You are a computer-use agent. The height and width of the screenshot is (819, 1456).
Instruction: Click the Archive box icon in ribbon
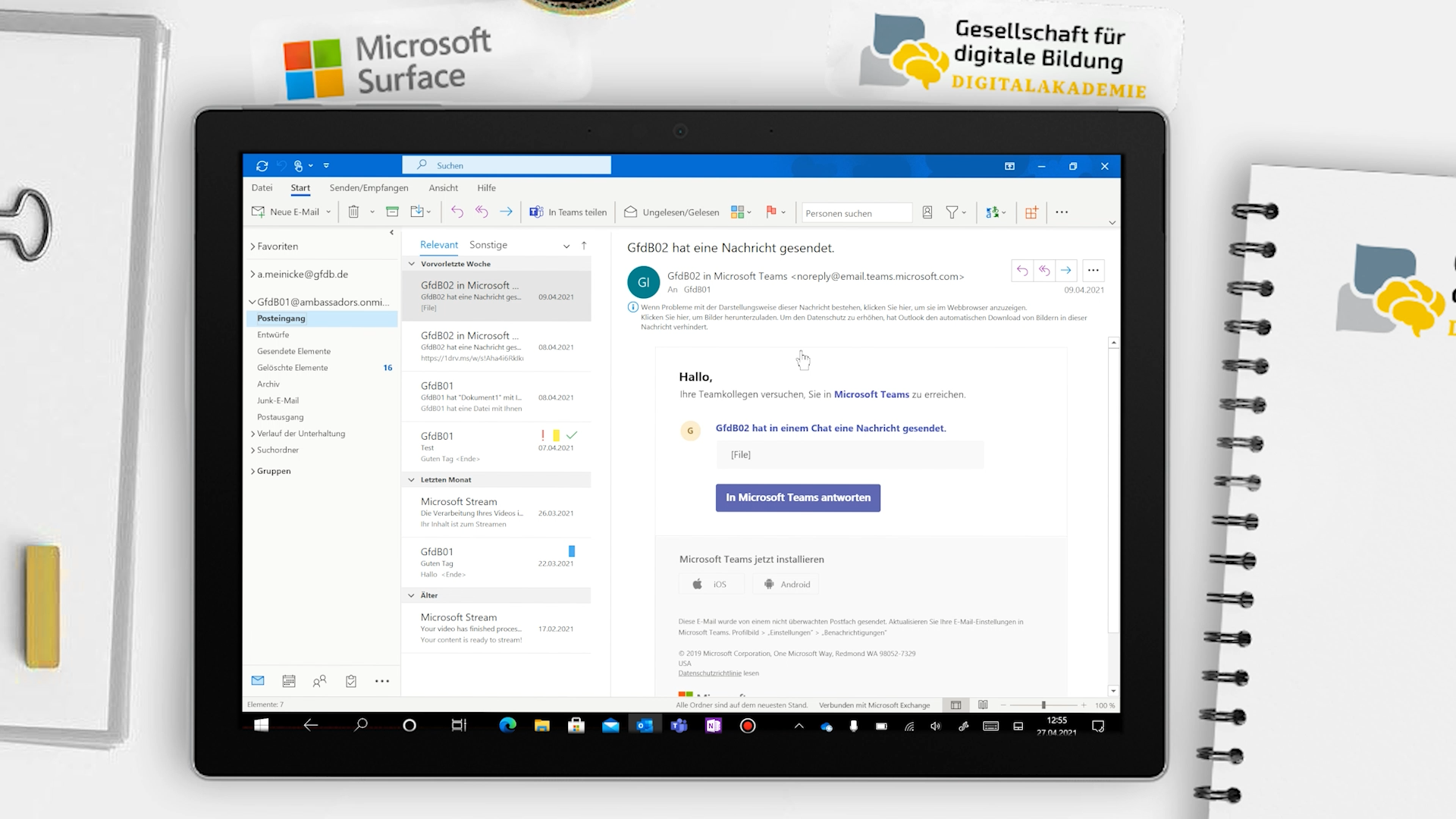coord(392,212)
